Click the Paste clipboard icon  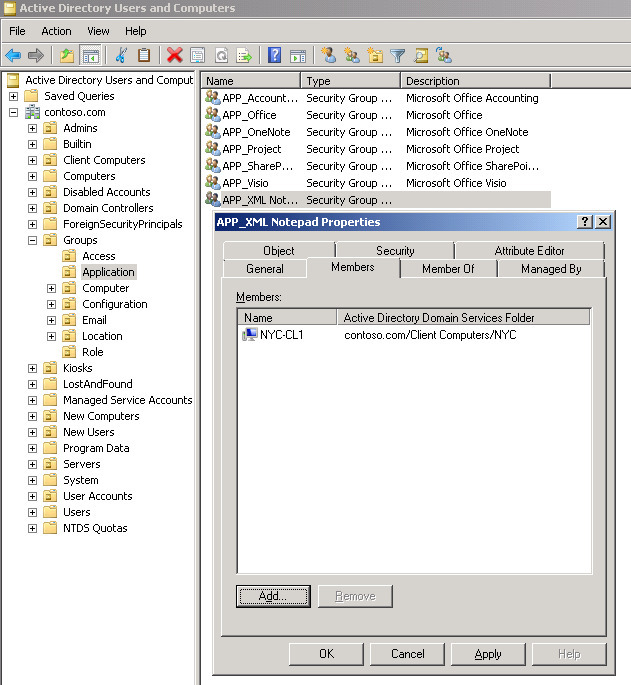144,55
